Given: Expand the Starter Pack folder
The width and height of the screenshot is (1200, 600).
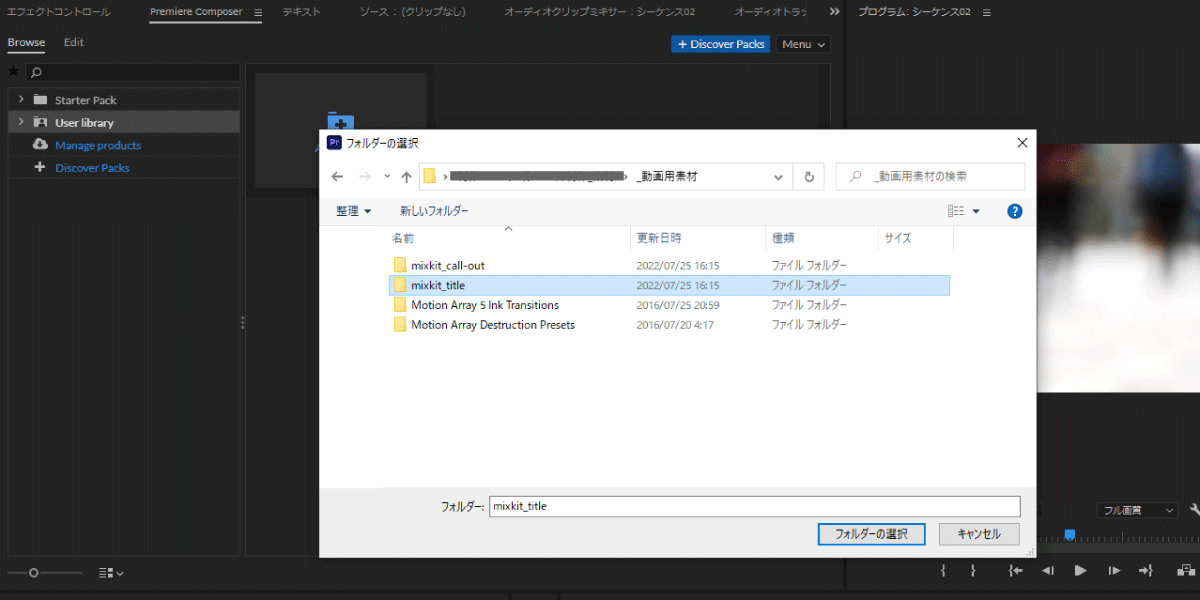Looking at the screenshot, I should pos(20,100).
